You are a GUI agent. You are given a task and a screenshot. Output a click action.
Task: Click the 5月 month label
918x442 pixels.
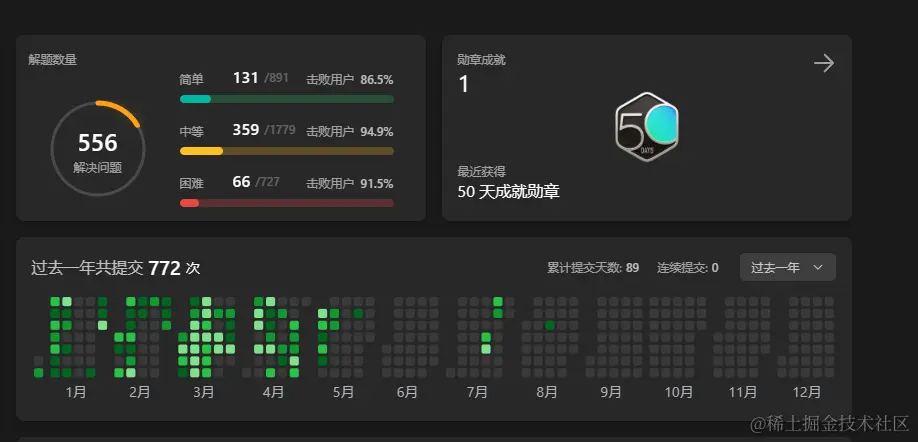coord(343,392)
